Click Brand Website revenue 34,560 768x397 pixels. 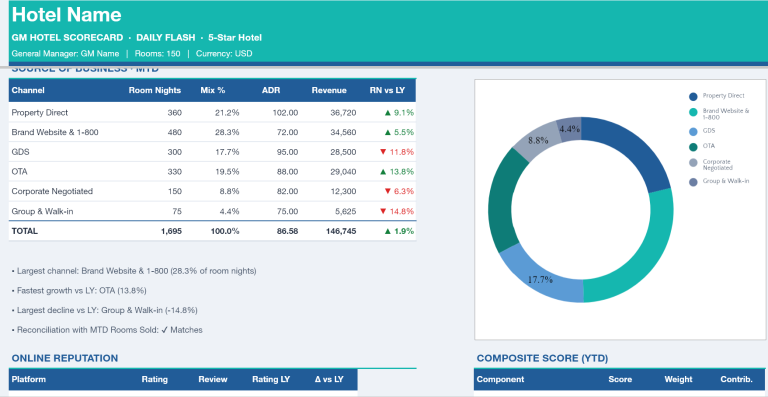(x=343, y=132)
